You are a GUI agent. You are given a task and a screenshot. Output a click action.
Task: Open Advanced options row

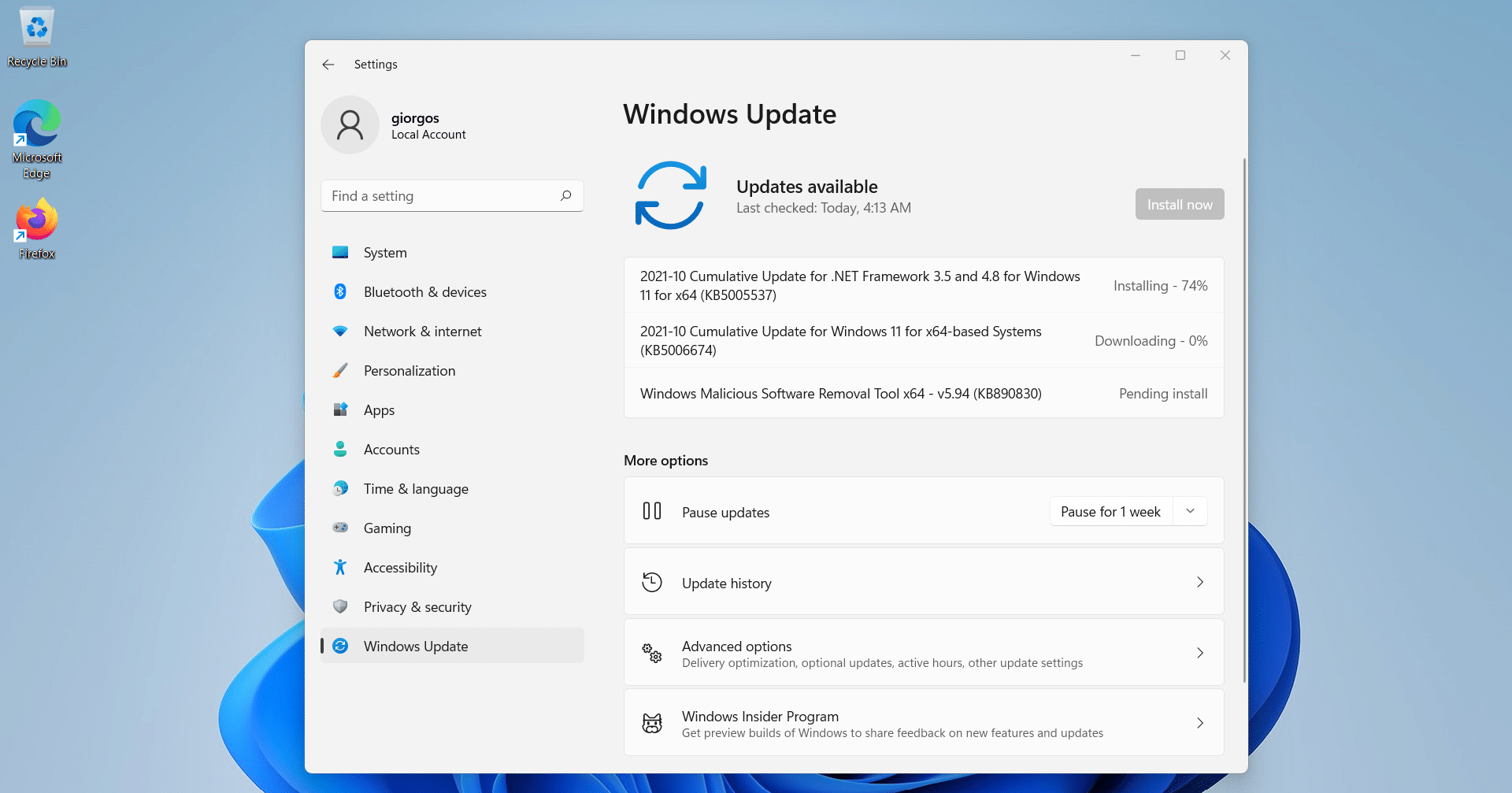(x=924, y=653)
